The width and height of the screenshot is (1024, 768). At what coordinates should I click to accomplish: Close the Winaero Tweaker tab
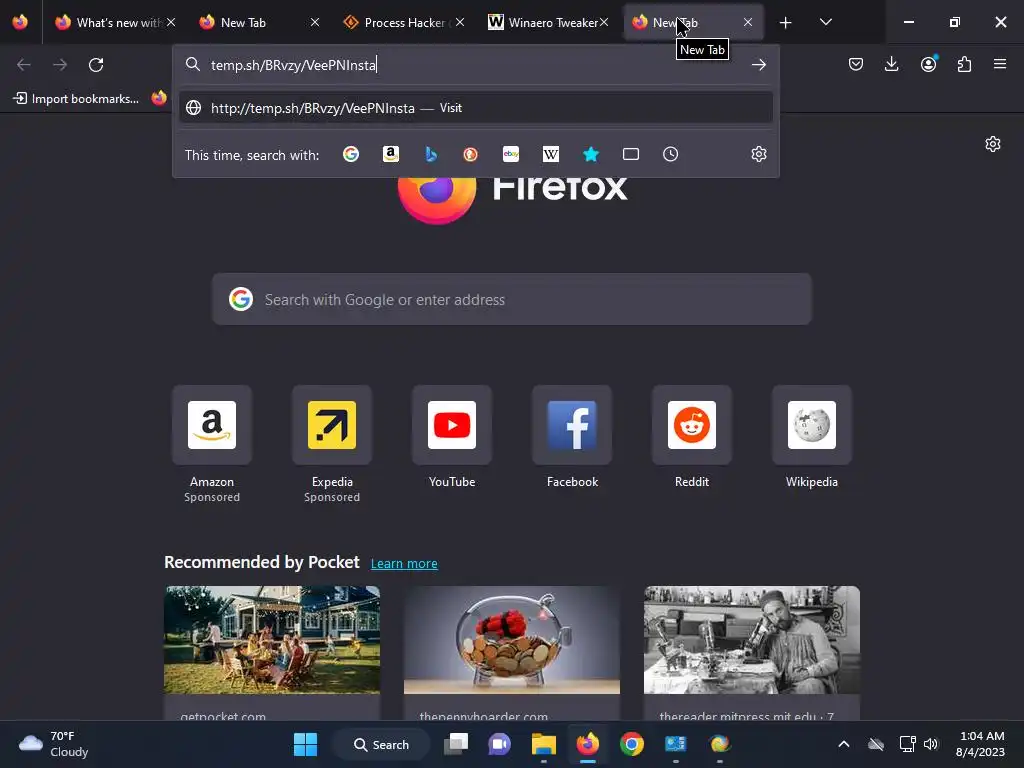click(x=604, y=22)
